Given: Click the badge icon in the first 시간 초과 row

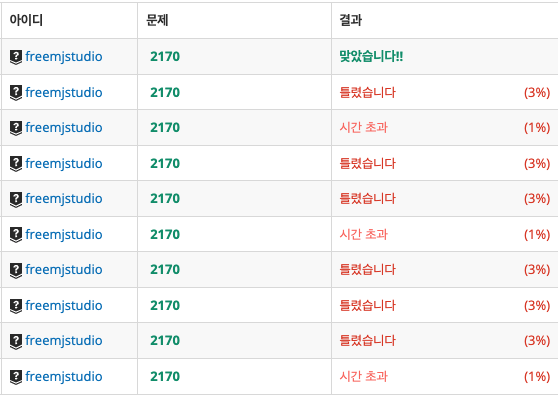Looking at the screenshot, I should (16, 128).
